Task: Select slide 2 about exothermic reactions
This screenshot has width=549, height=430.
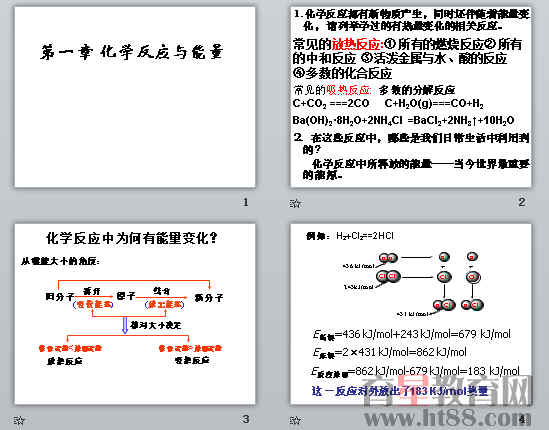Action: point(411,97)
